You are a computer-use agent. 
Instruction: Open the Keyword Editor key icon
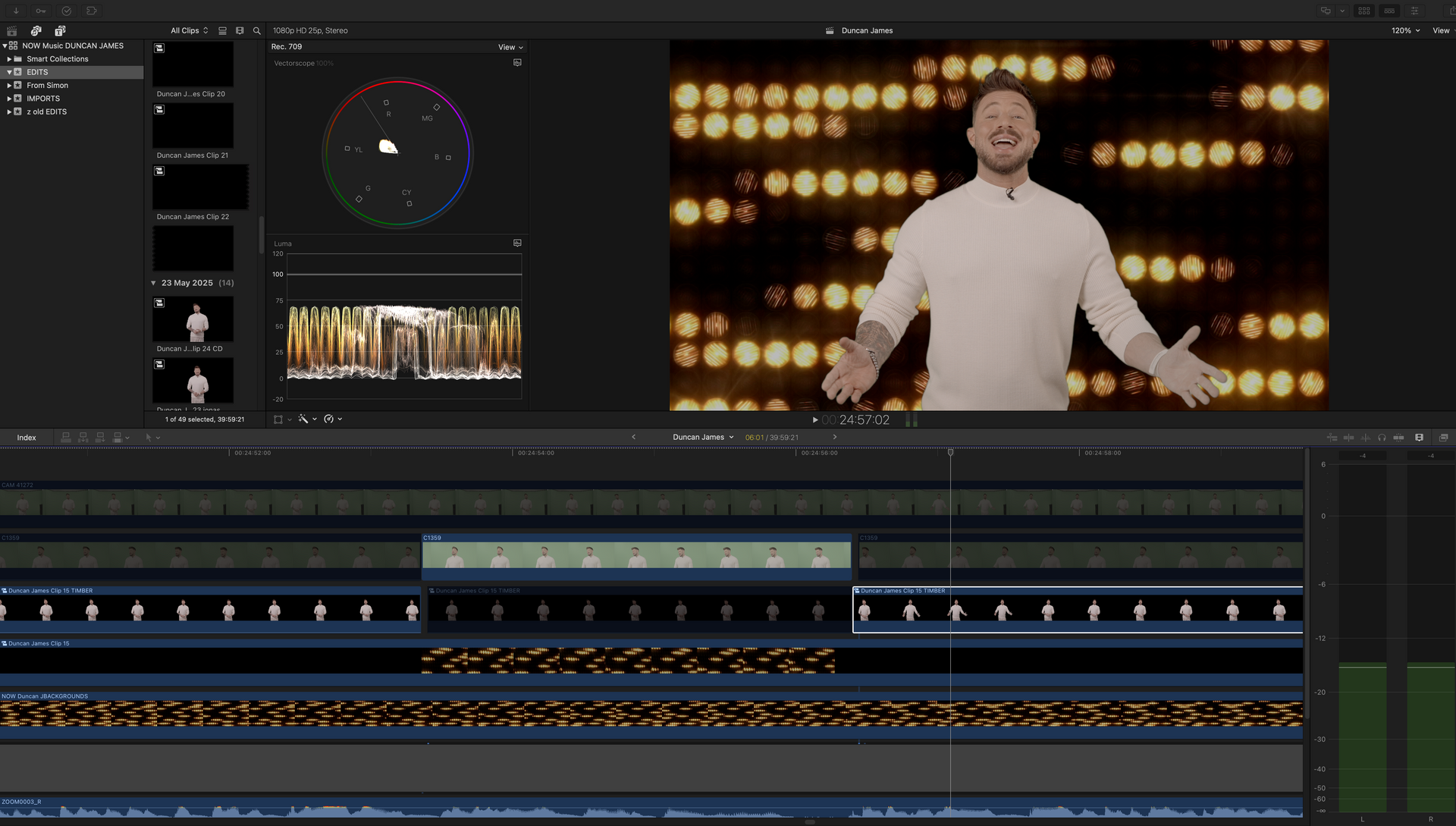coord(41,11)
